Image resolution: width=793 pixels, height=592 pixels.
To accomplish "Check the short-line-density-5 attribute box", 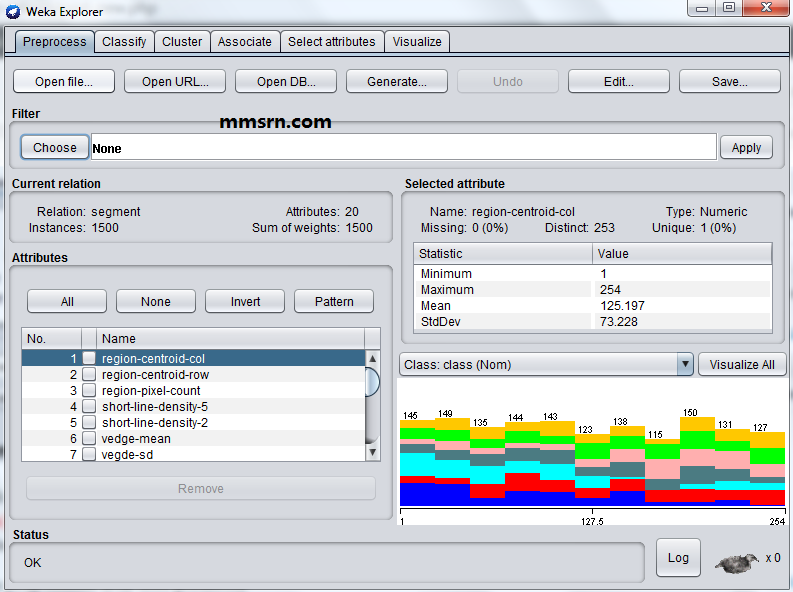I will (x=89, y=406).
